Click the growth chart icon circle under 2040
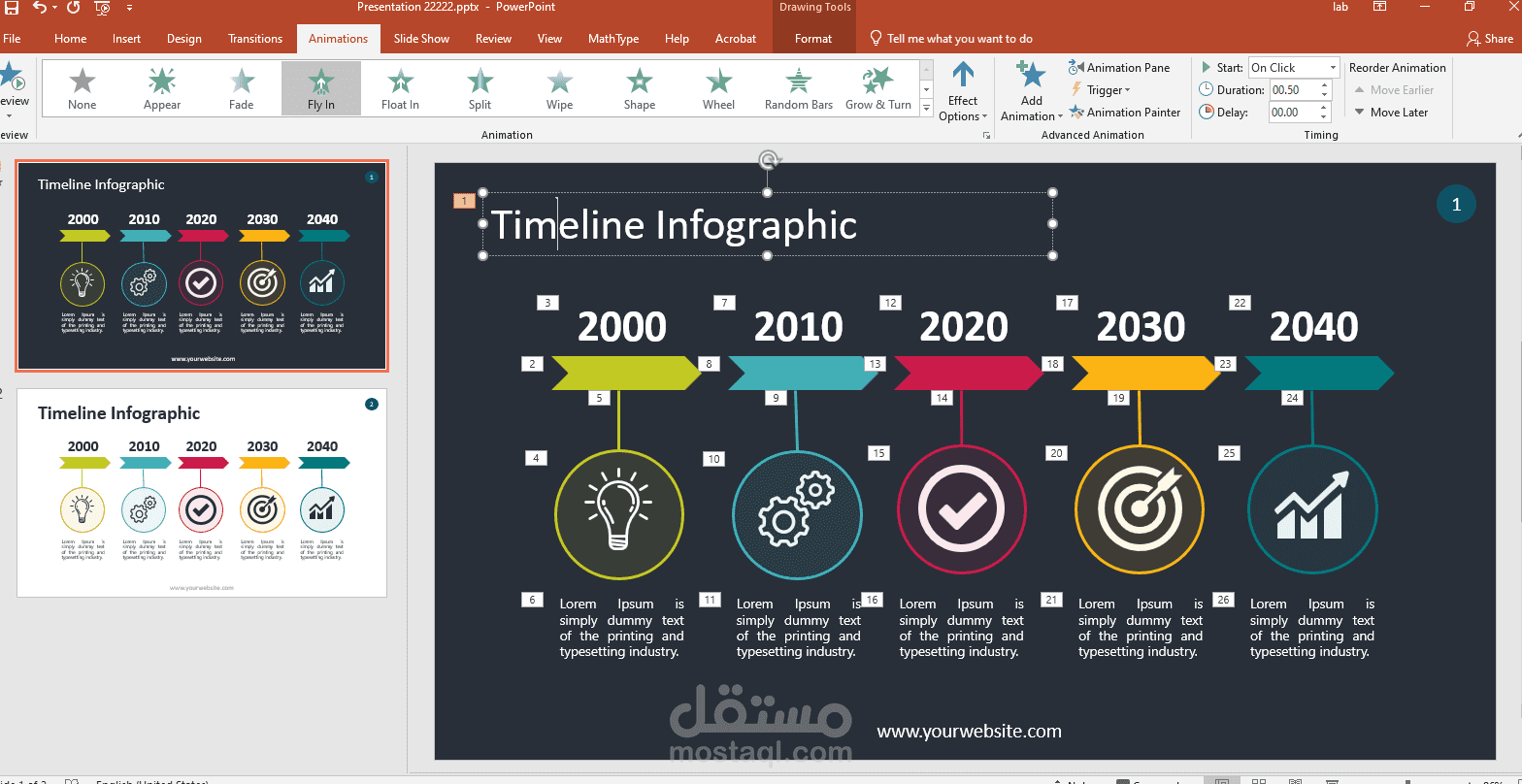This screenshot has width=1522, height=784. (1312, 509)
